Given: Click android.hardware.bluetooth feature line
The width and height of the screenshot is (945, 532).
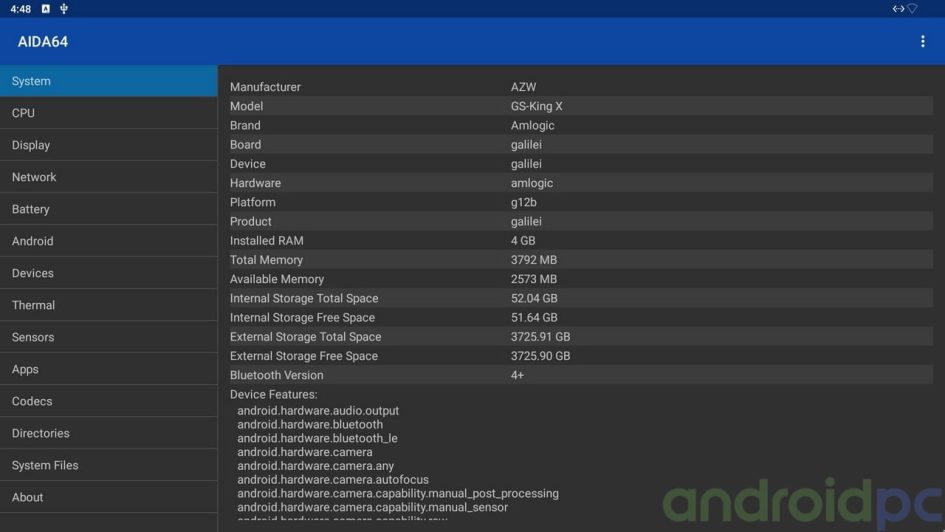Looking at the screenshot, I should (x=310, y=425).
